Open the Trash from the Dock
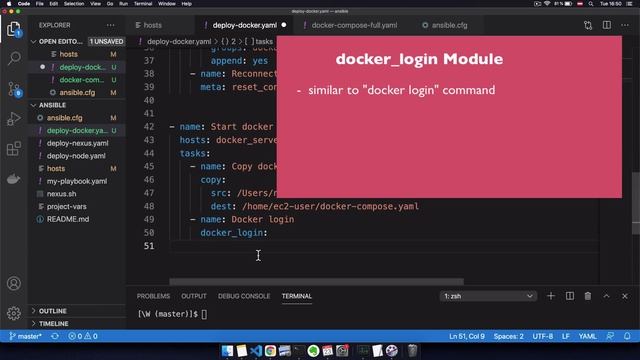Screen dimensions: 640x360 [x=413, y=351]
